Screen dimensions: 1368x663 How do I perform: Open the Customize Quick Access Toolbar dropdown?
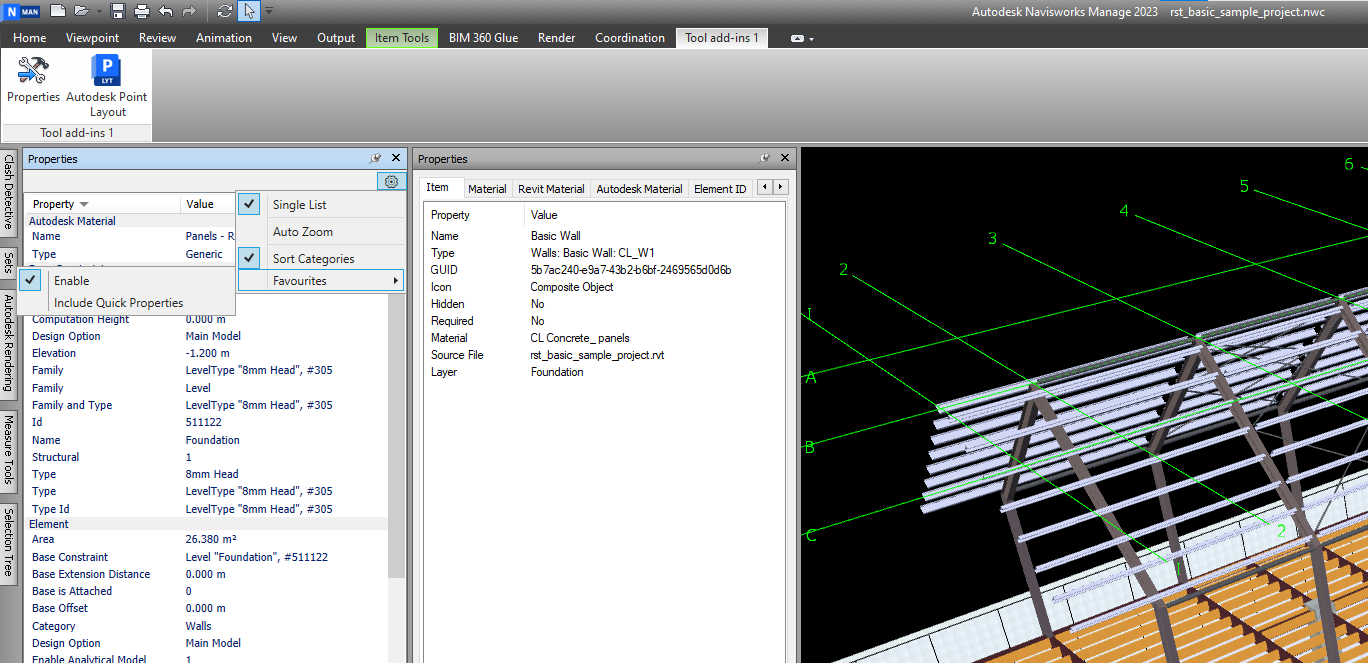coord(269,11)
